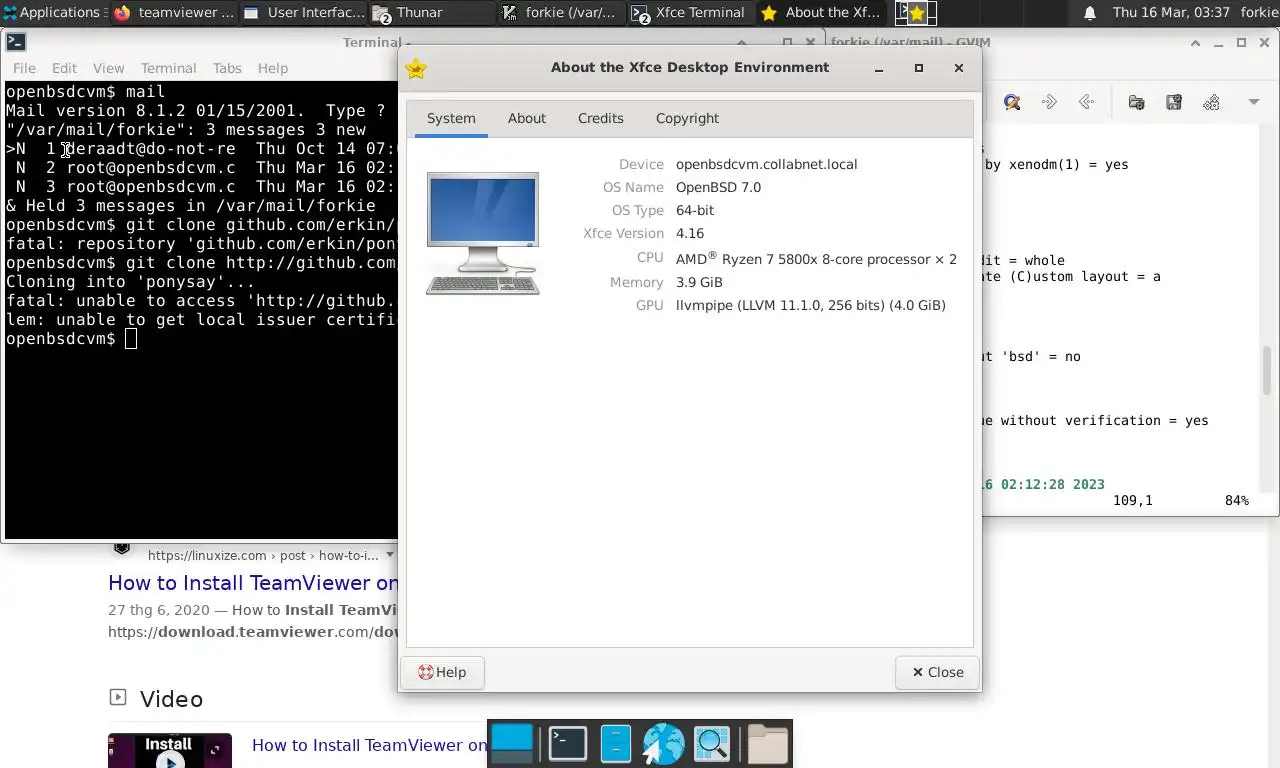This screenshot has width=1280, height=768.
Task: Switch to the Copyright tab
Action: [687, 118]
